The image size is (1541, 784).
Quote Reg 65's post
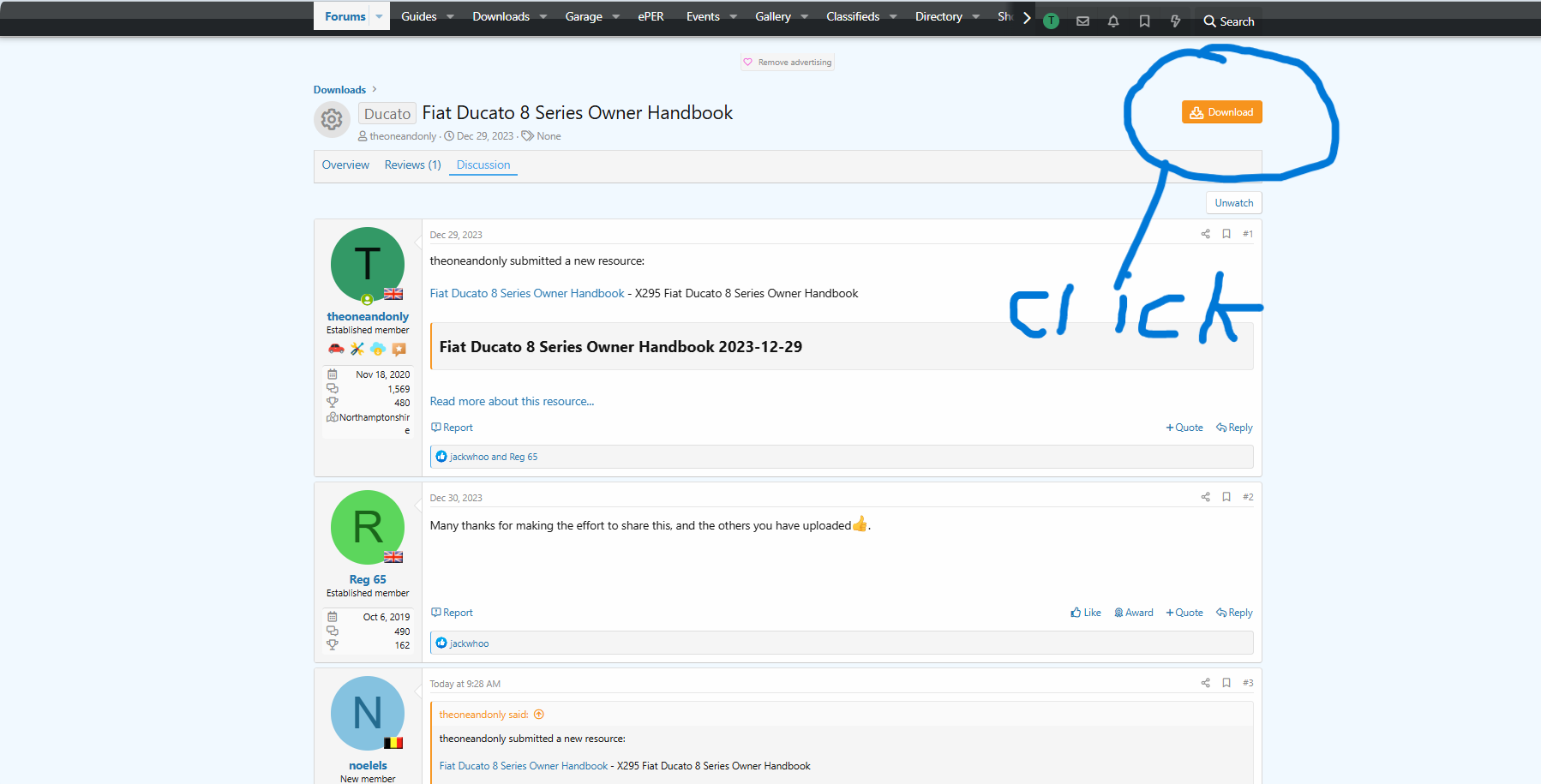coord(1184,613)
